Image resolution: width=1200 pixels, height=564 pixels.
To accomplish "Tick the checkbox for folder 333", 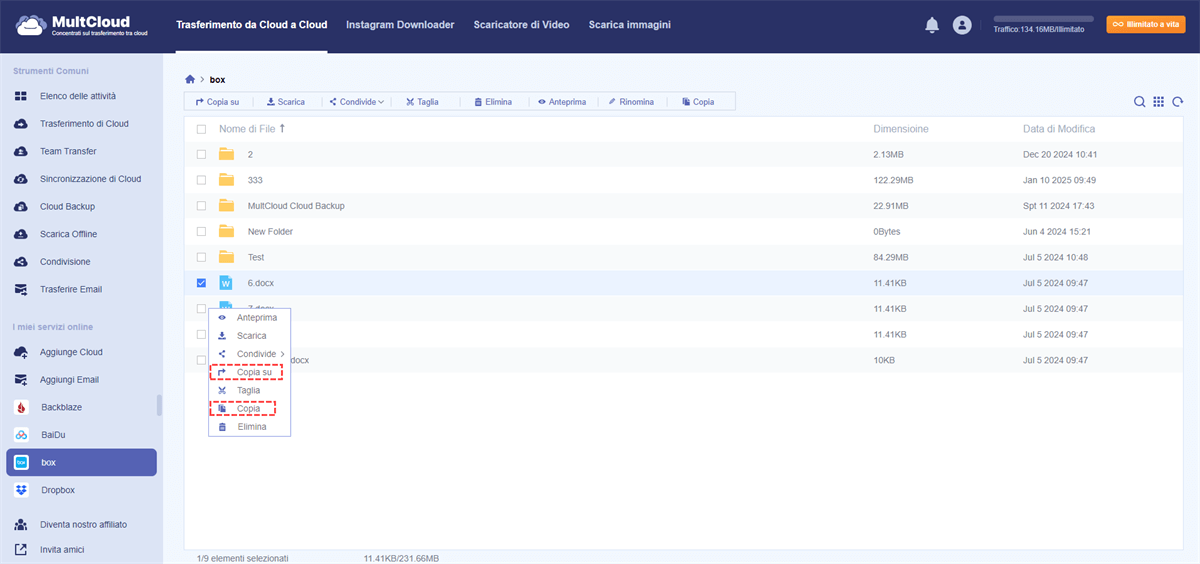I will coord(202,180).
